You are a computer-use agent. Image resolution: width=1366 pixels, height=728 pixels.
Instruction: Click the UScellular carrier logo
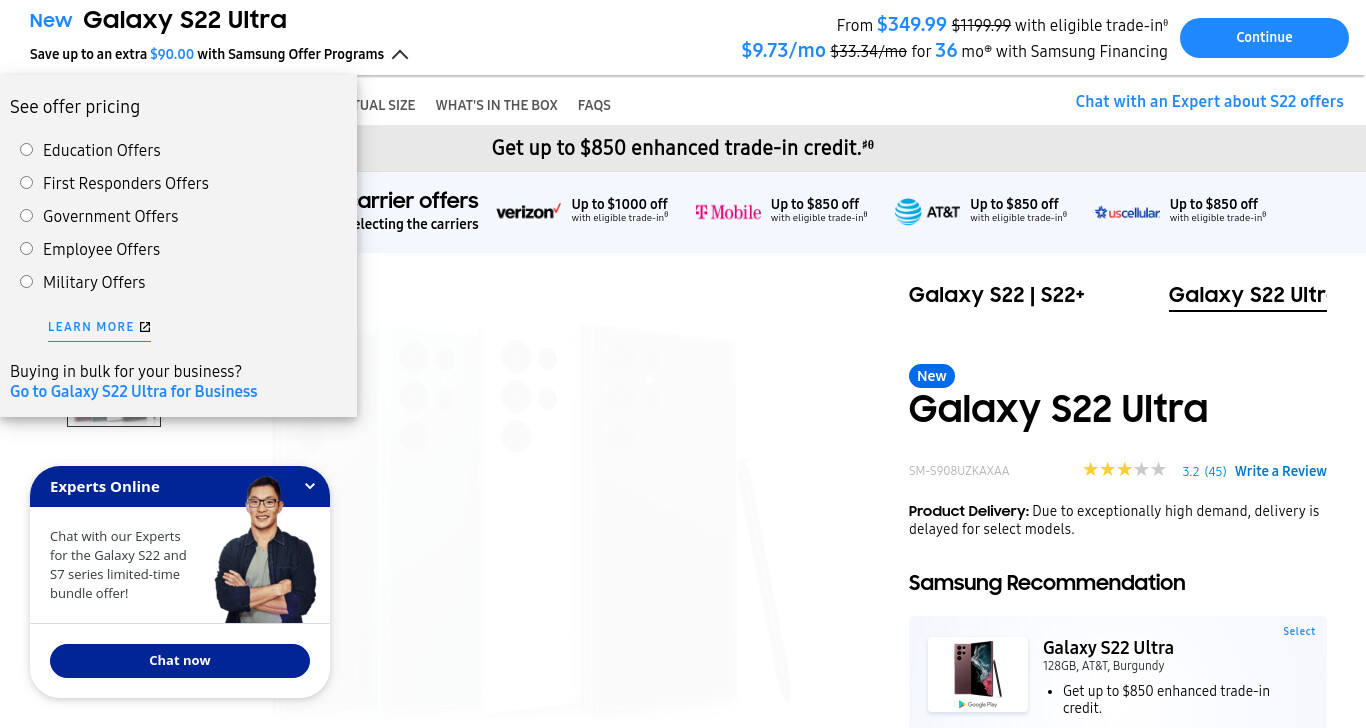click(1127, 212)
